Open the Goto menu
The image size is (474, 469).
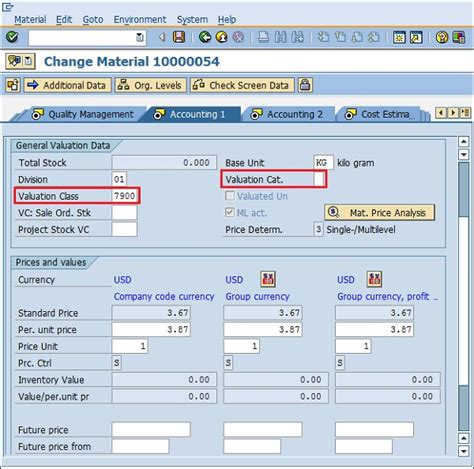pyautogui.click(x=93, y=20)
